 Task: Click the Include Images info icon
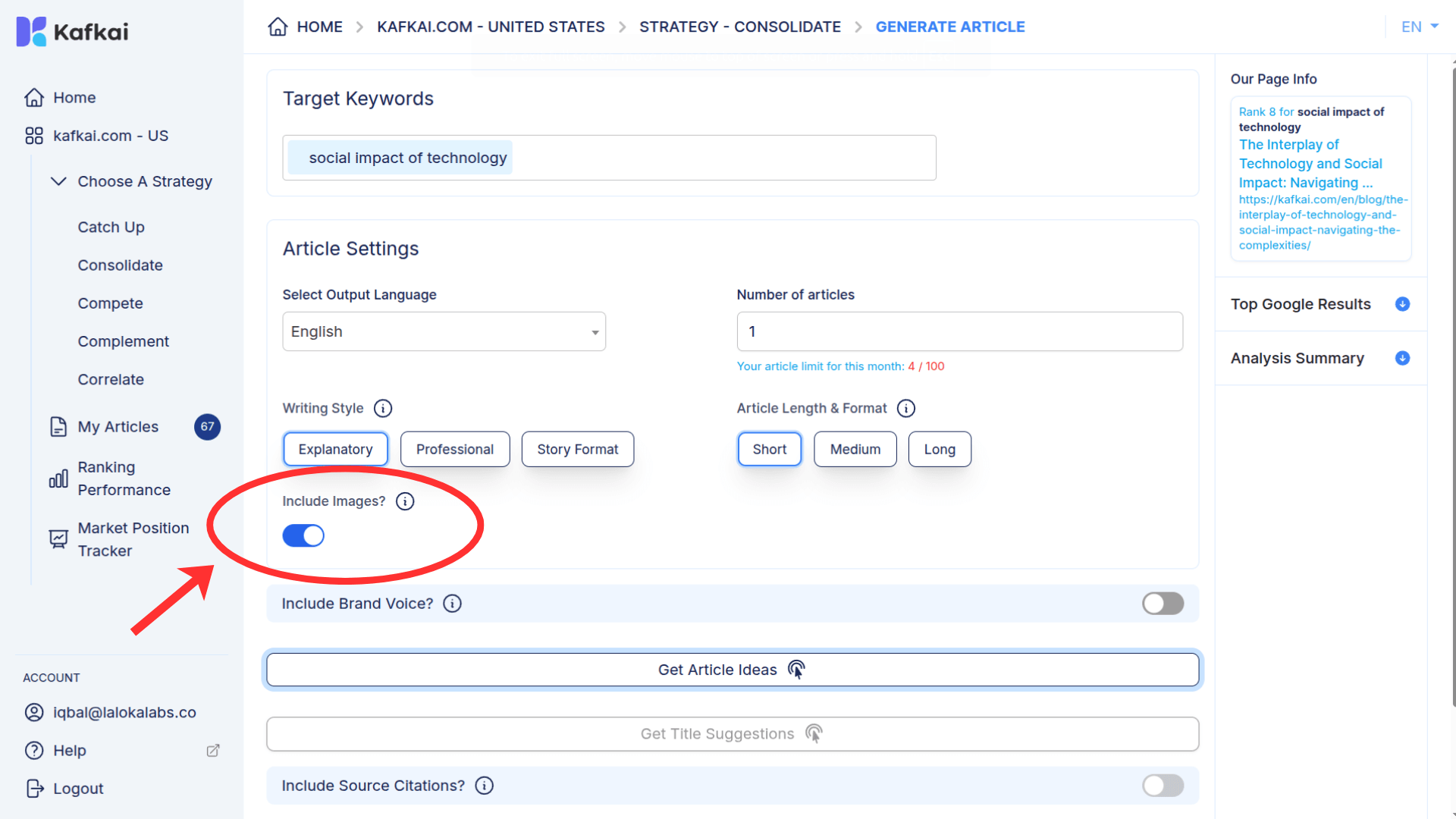point(405,501)
